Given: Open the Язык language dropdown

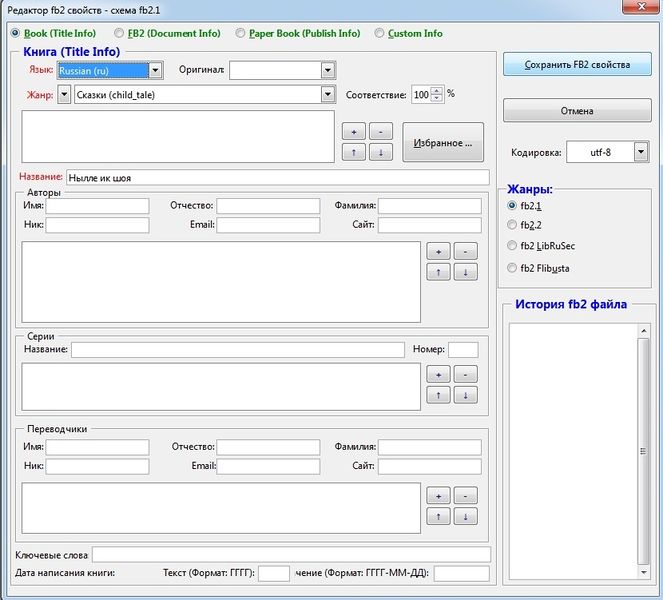Looking at the screenshot, I should click(155, 70).
